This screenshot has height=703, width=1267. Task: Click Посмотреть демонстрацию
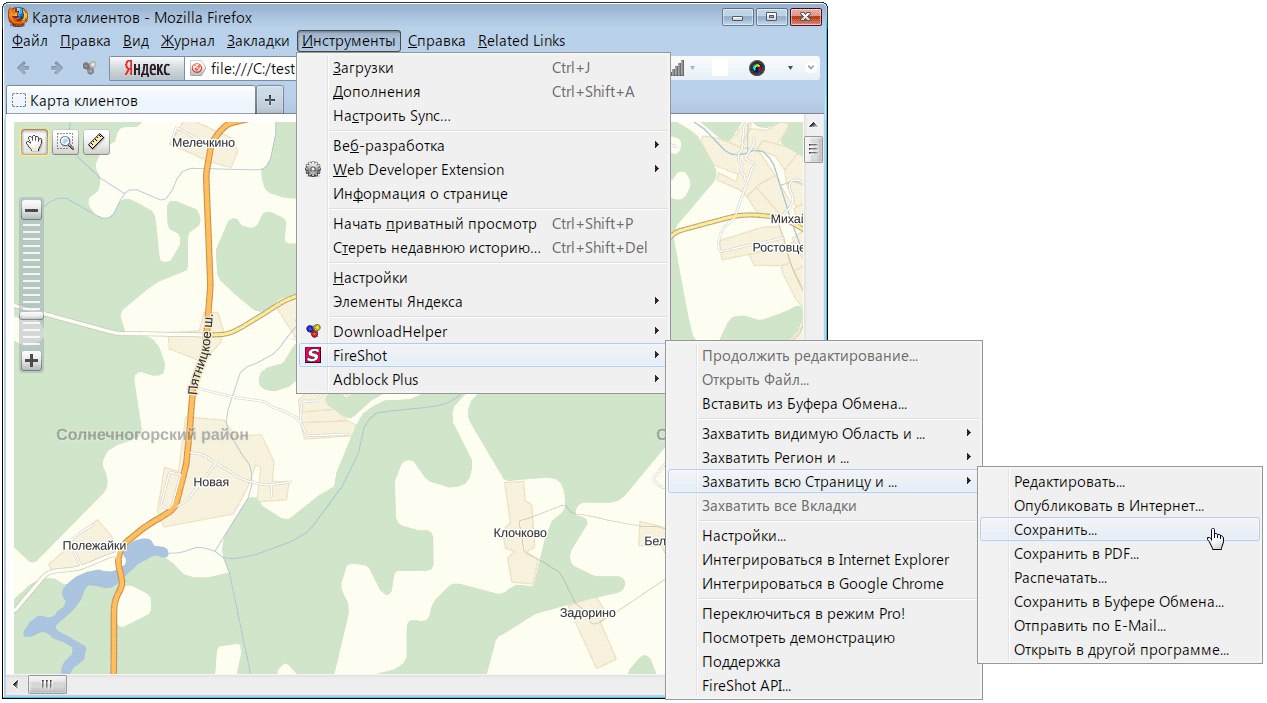[824, 638]
